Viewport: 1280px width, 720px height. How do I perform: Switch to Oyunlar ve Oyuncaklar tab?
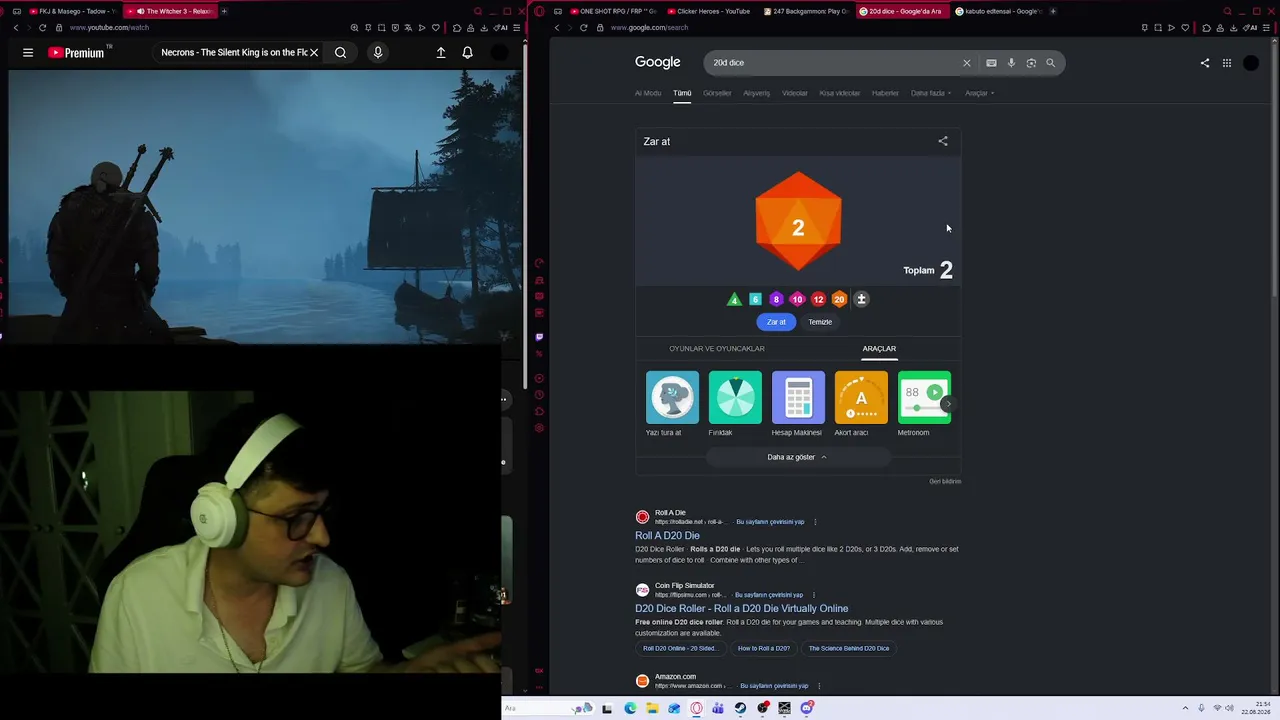pyautogui.click(x=717, y=349)
